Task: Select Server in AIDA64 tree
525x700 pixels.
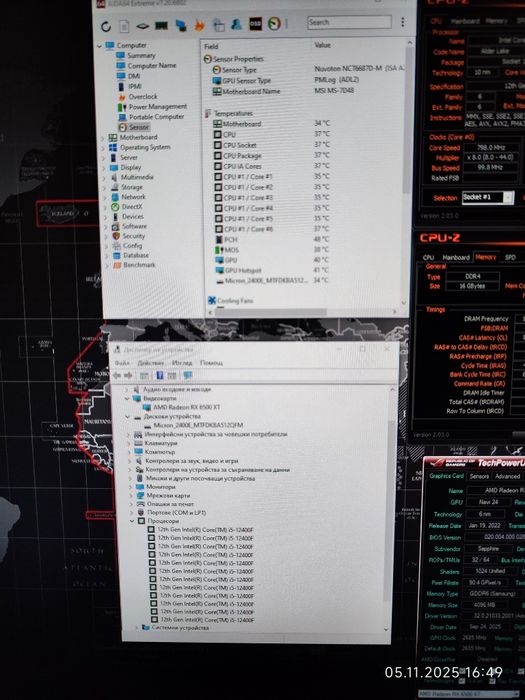Action: [x=129, y=158]
